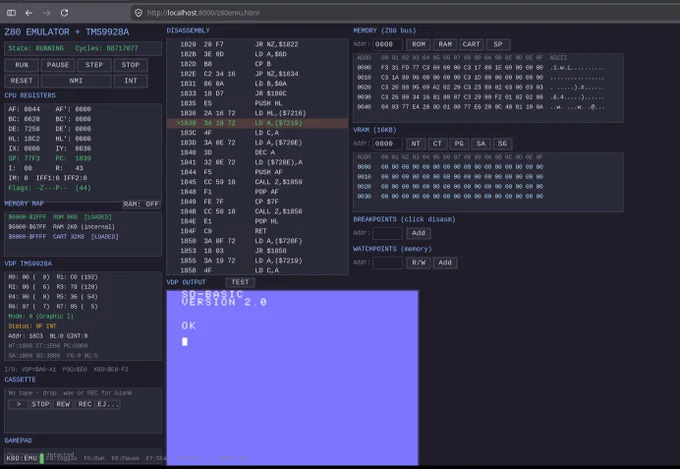
Task: Jump the memory view to CART
Action: tap(471, 44)
